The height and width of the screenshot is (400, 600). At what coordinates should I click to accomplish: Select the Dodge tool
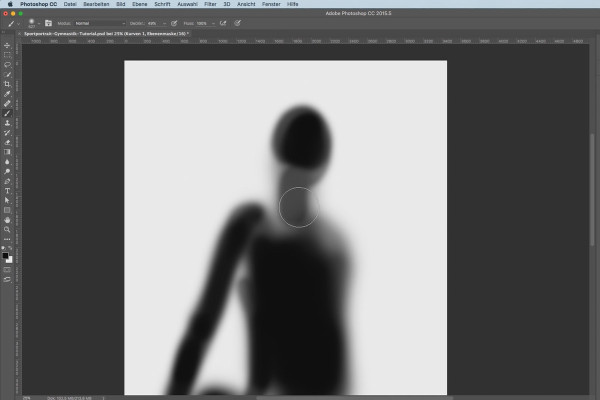click(x=7, y=171)
